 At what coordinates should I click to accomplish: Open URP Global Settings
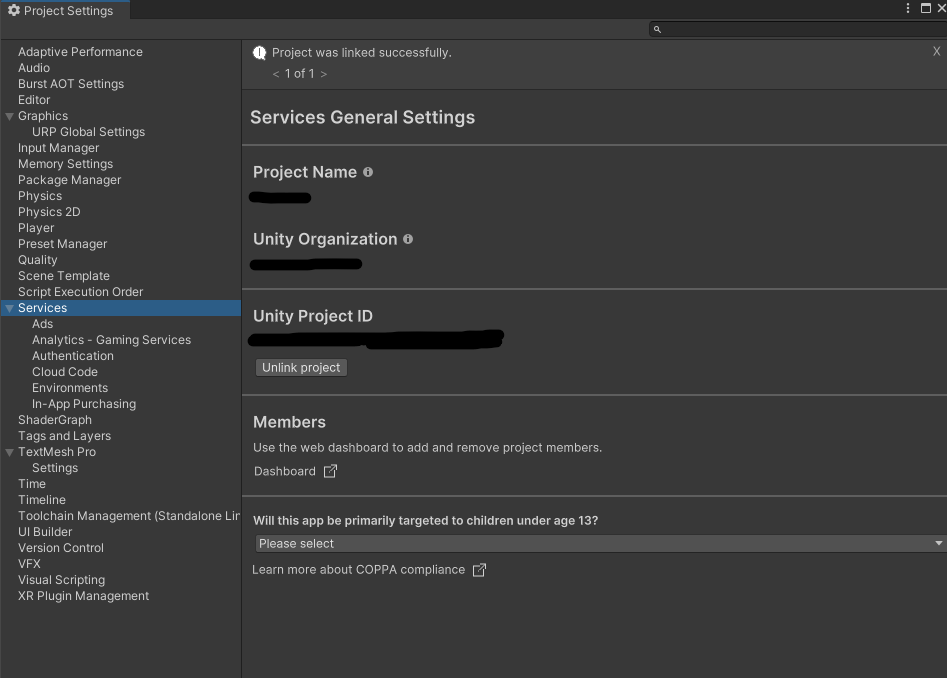[x=88, y=132]
